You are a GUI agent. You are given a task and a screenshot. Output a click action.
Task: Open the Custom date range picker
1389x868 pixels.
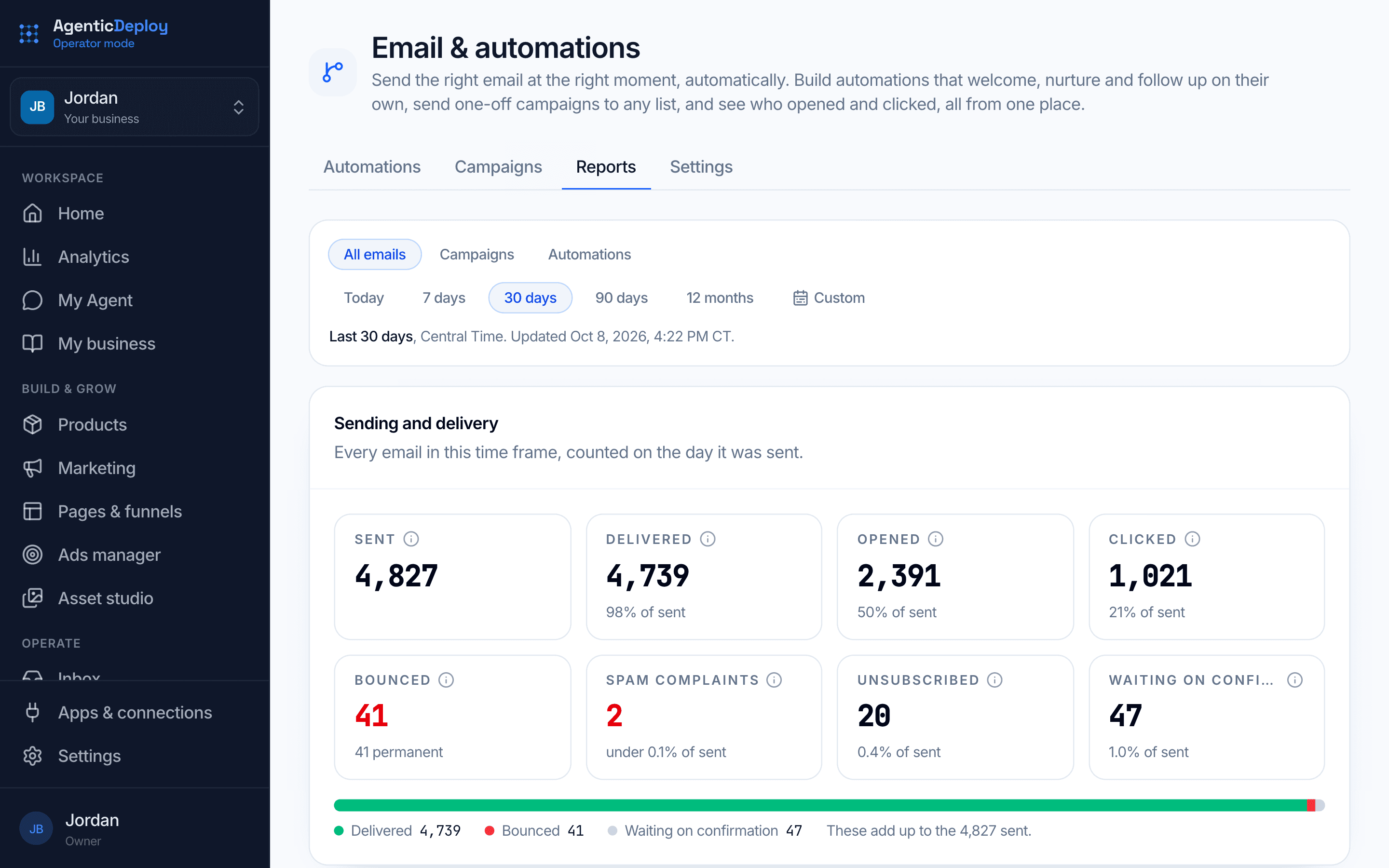829,298
